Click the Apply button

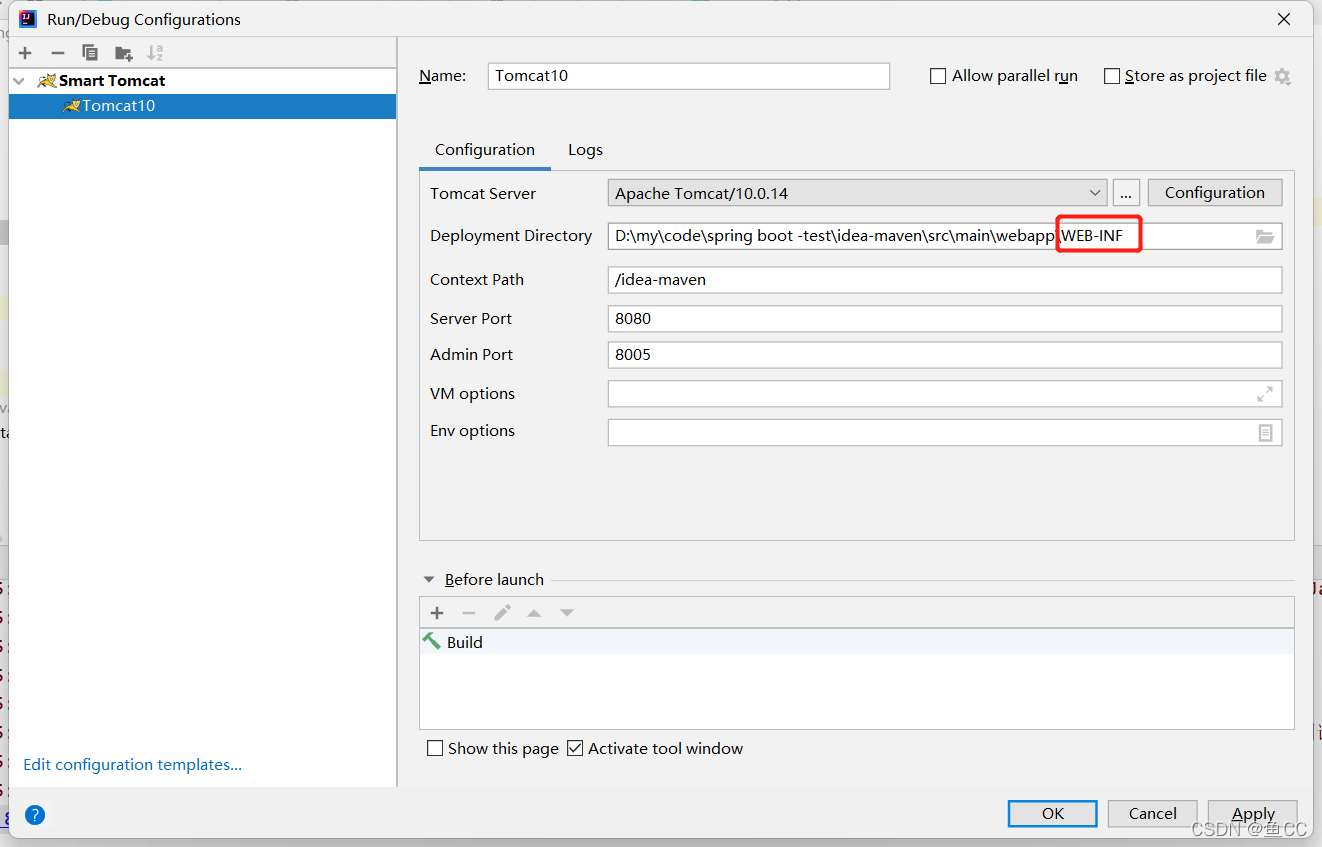click(1253, 814)
